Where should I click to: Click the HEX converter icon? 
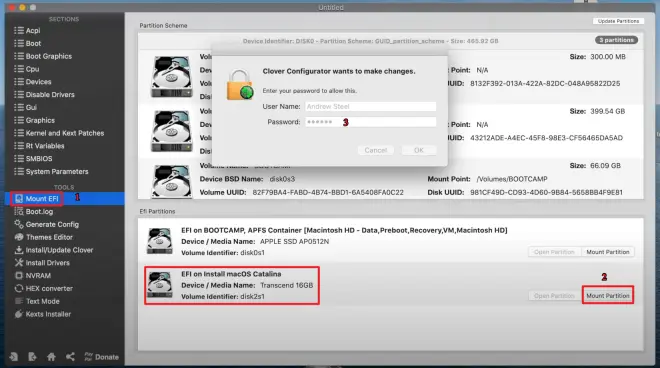point(19,288)
